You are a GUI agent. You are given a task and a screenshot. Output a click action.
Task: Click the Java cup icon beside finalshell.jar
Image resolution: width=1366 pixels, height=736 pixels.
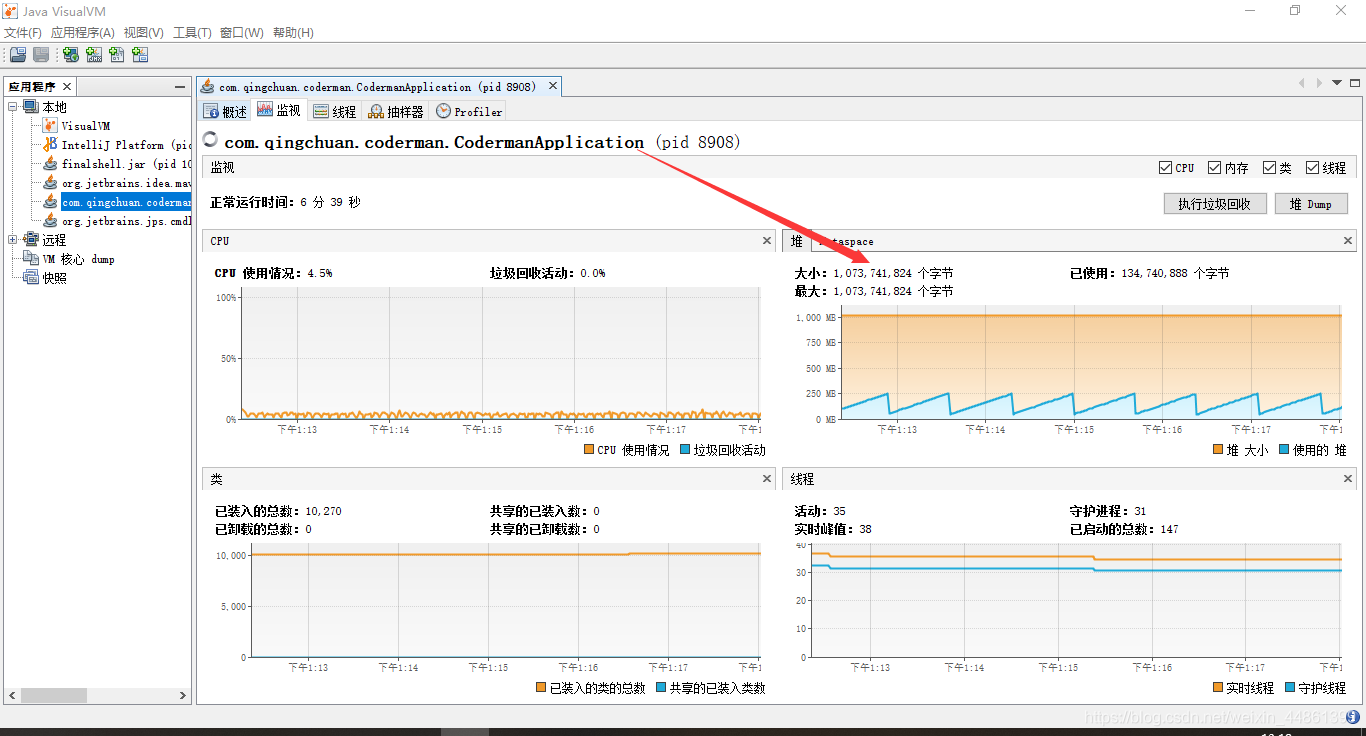50,164
